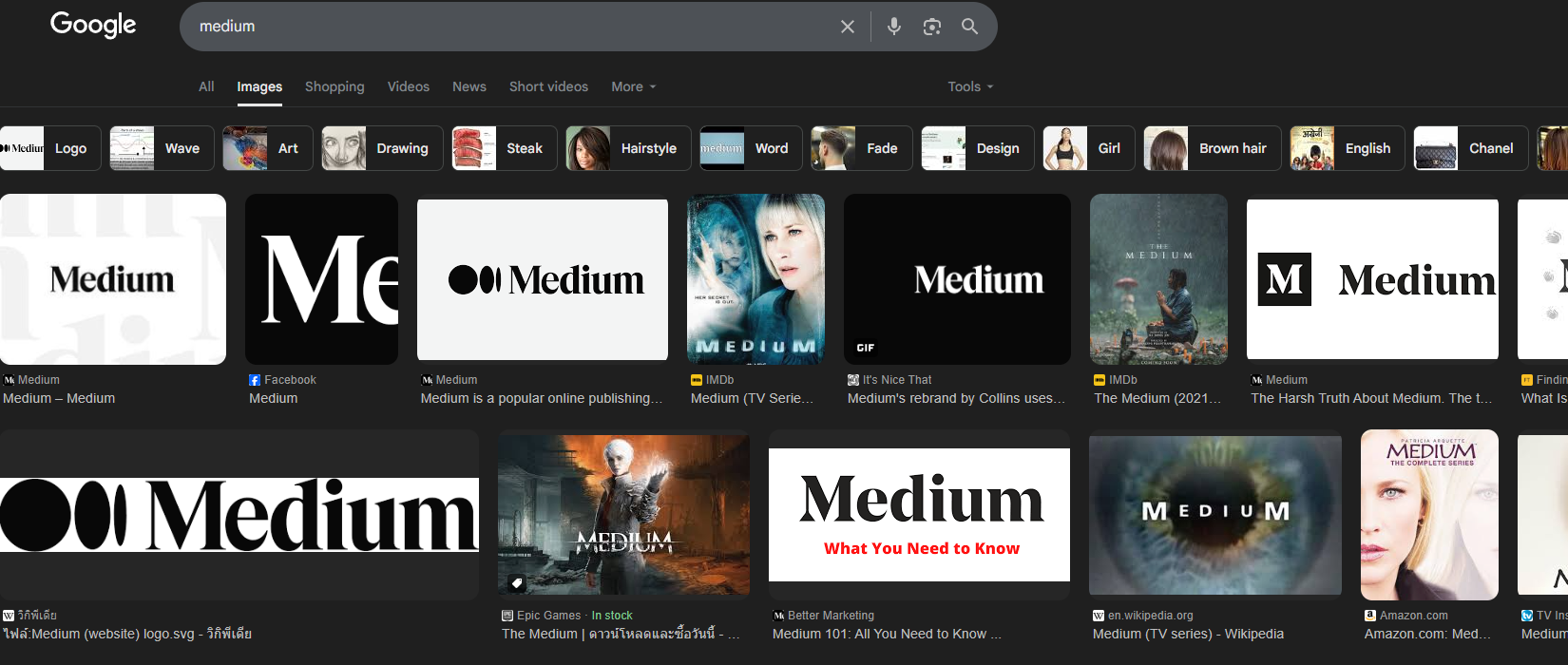Click the 'In stock' label under Epic Games
The image size is (1568, 665).
coord(612,616)
